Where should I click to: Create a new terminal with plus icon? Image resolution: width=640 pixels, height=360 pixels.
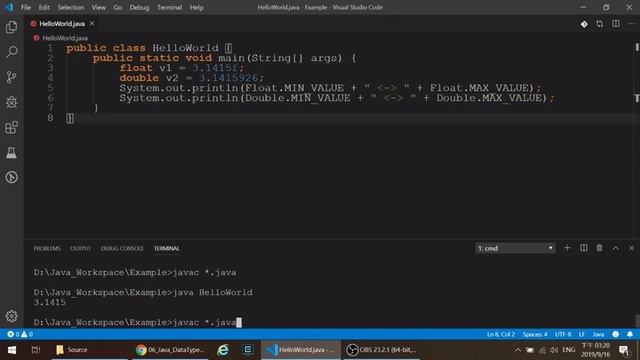pyautogui.click(x=567, y=248)
